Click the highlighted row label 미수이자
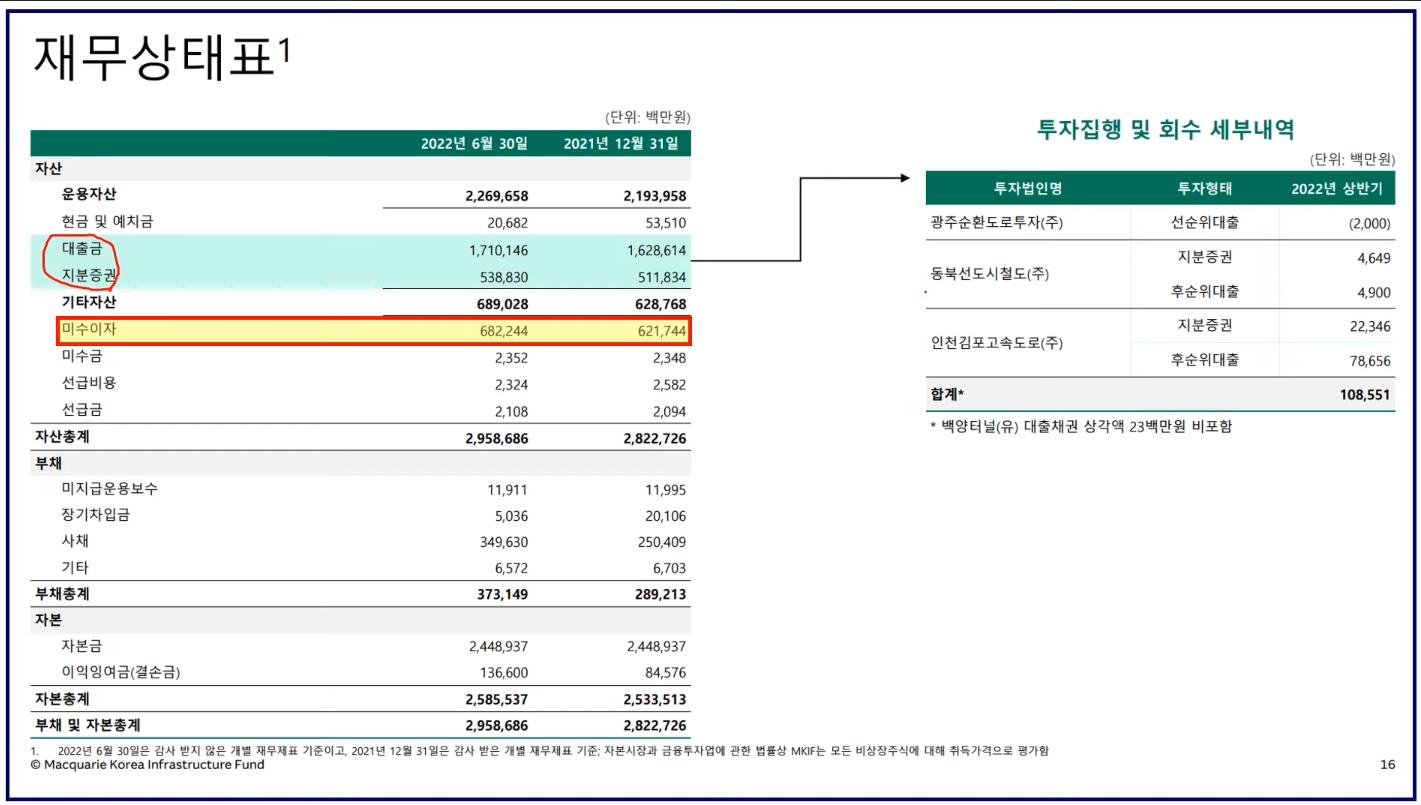 coord(89,329)
